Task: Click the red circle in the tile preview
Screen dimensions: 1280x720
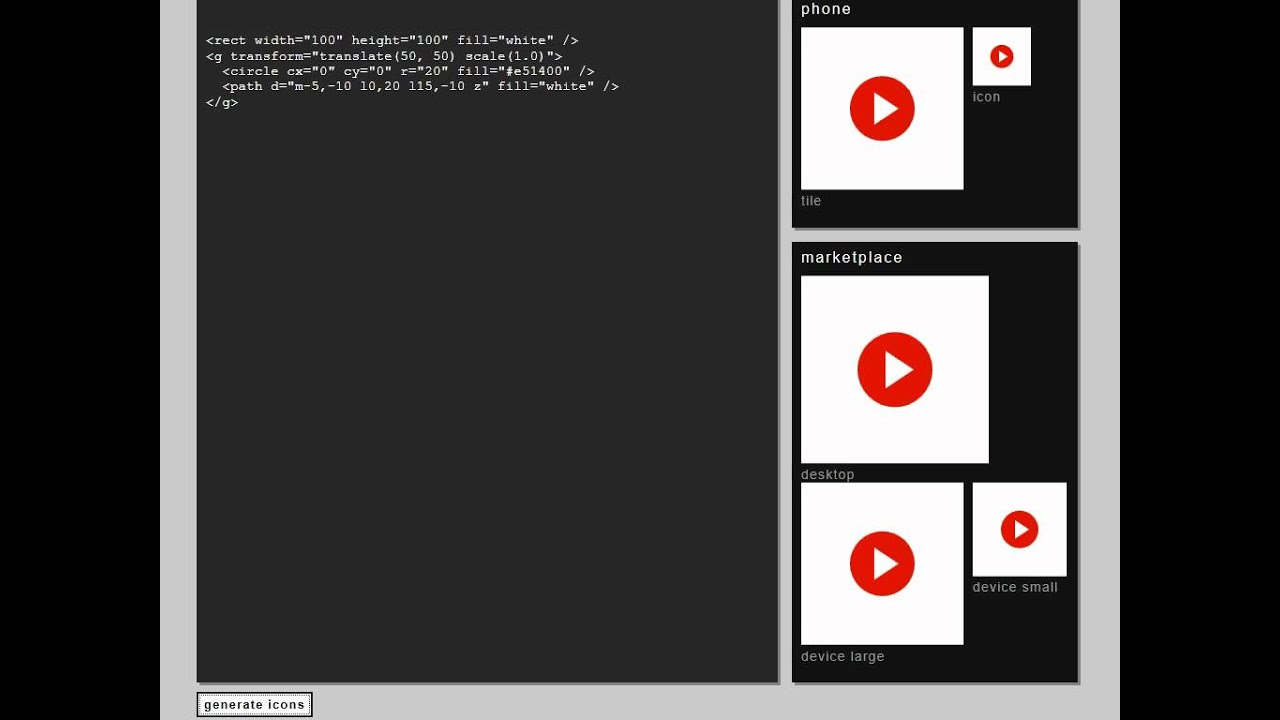Action: point(882,108)
